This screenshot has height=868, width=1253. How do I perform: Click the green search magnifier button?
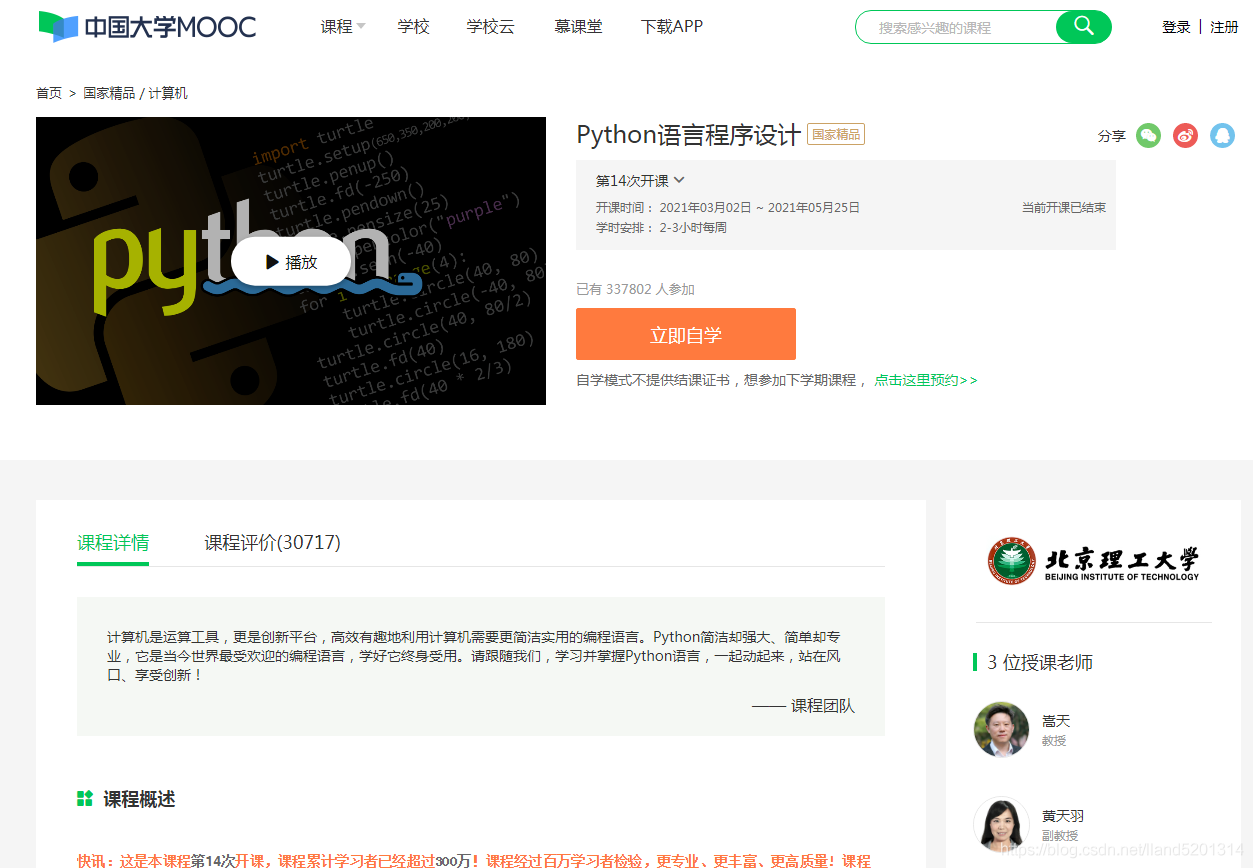[x=1084, y=27]
